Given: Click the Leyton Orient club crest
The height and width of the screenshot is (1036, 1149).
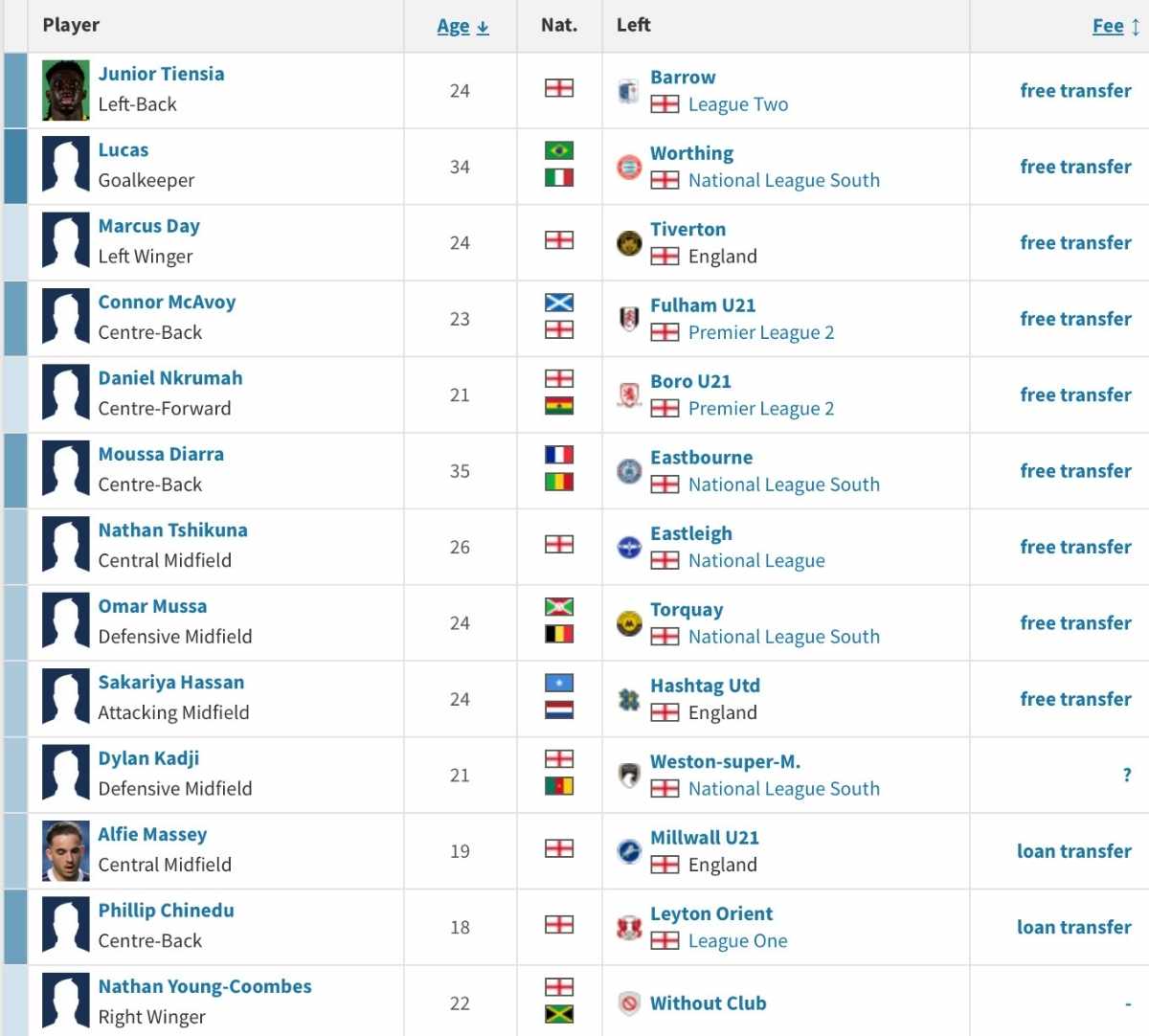Looking at the screenshot, I should click(x=629, y=927).
